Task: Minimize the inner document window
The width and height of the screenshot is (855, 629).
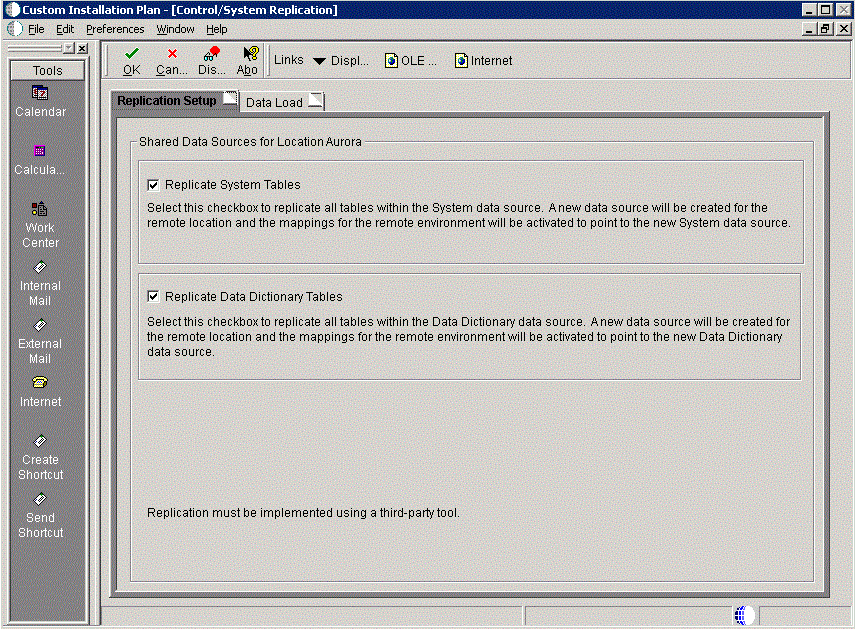Action: pyautogui.click(x=810, y=29)
